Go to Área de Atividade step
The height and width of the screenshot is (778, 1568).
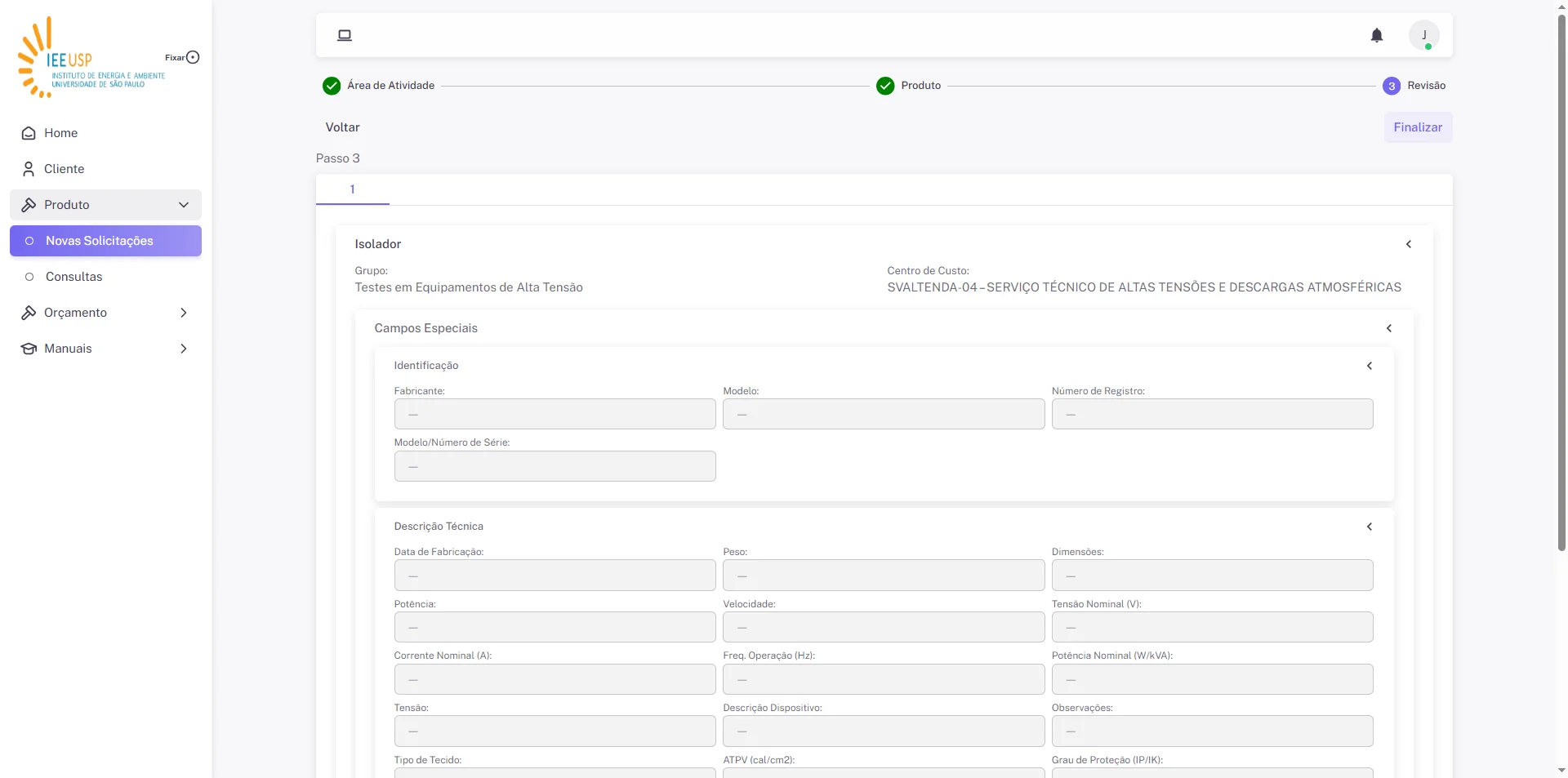coord(379,86)
